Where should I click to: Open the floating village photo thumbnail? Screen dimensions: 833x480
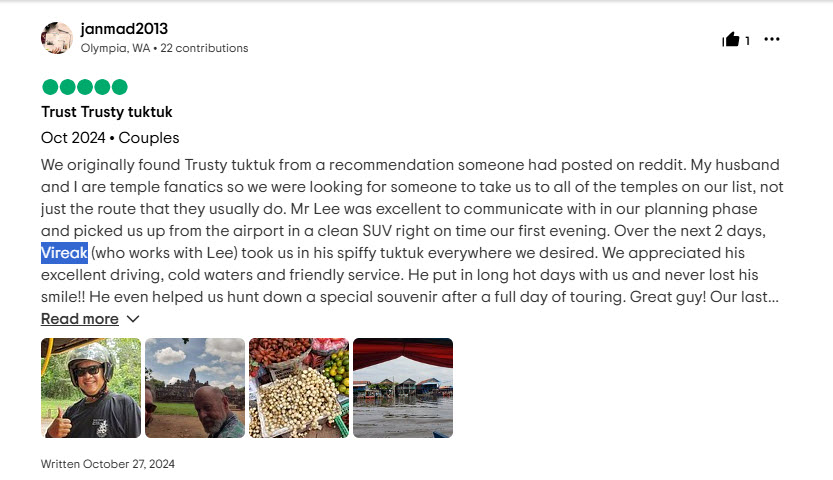pyautogui.click(x=403, y=388)
